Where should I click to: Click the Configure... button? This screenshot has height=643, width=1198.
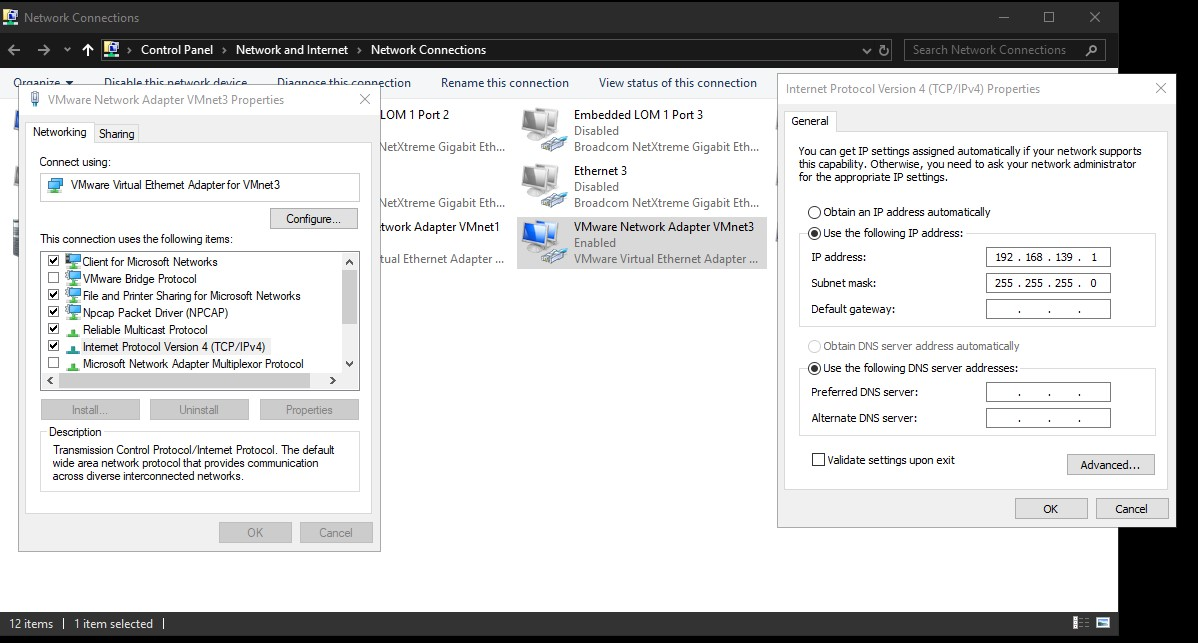(x=313, y=218)
